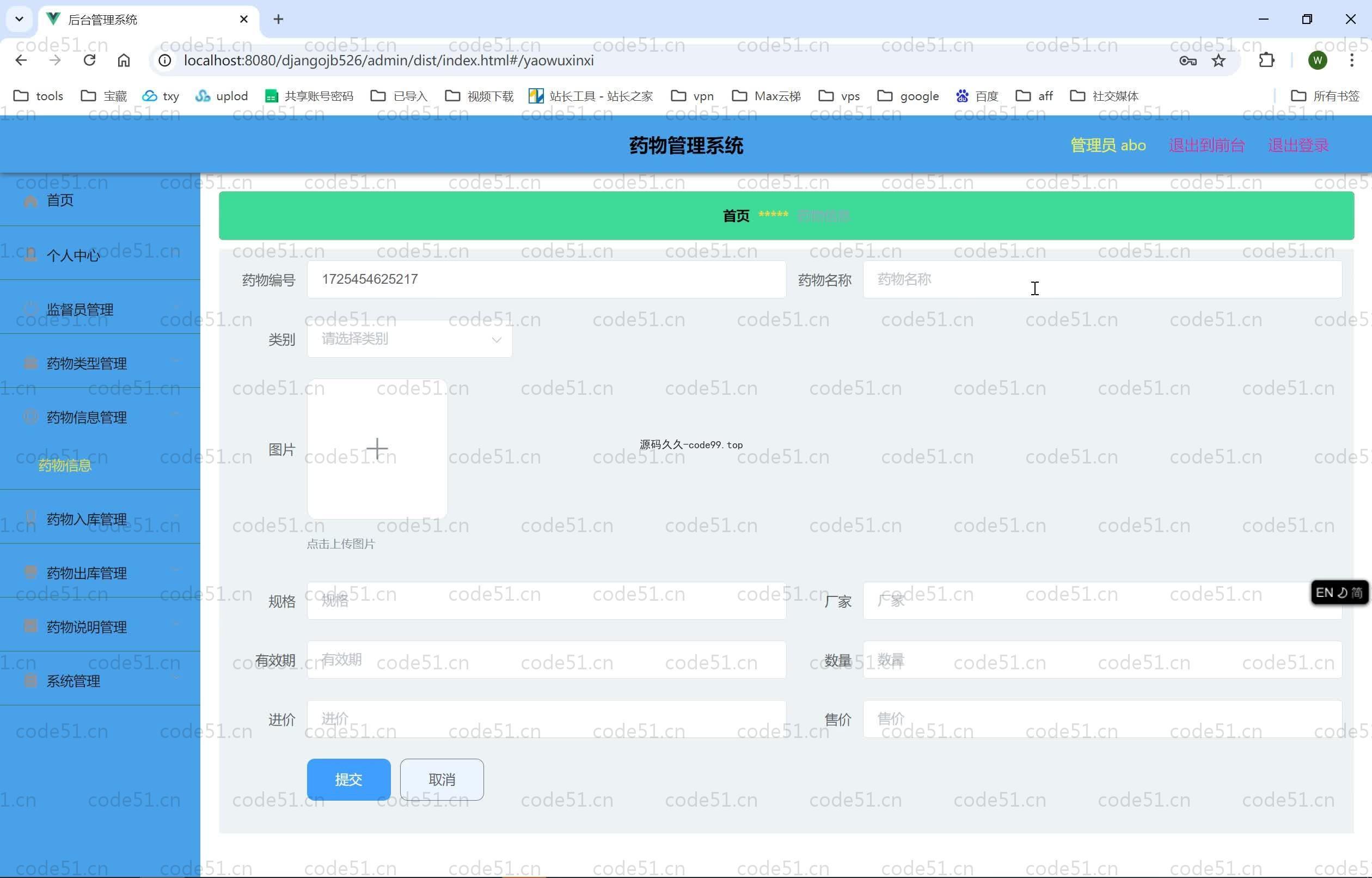
Task: Open the 百度 bookmark
Action: [x=977, y=96]
